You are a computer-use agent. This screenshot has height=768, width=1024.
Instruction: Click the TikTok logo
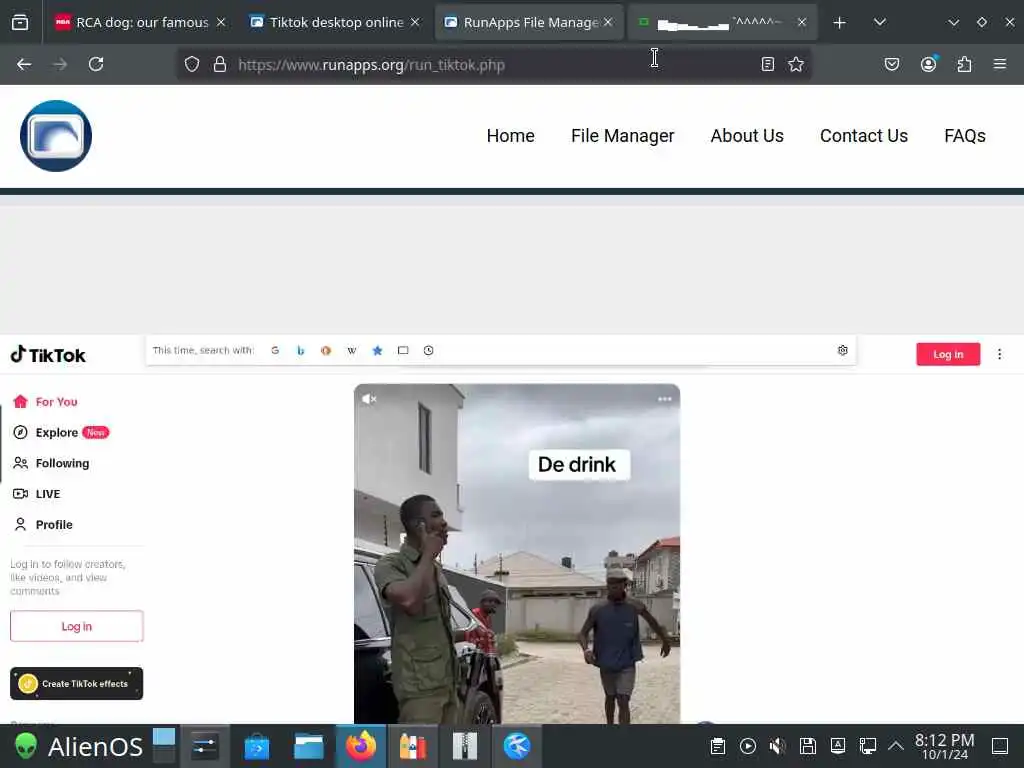[48, 355]
